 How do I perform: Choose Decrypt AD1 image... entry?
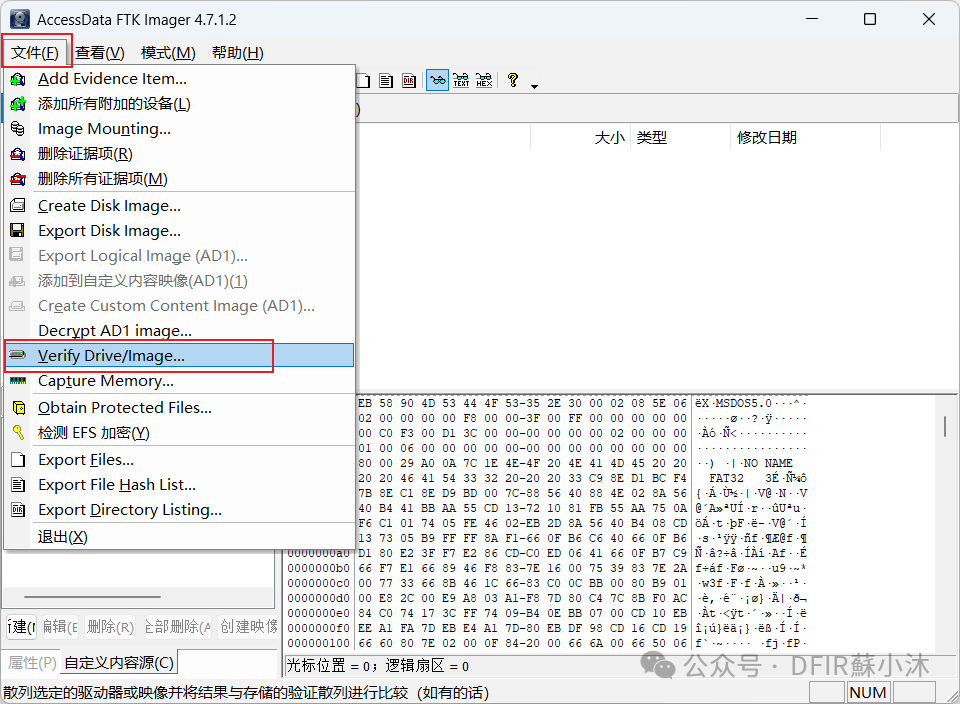click(x=179, y=331)
